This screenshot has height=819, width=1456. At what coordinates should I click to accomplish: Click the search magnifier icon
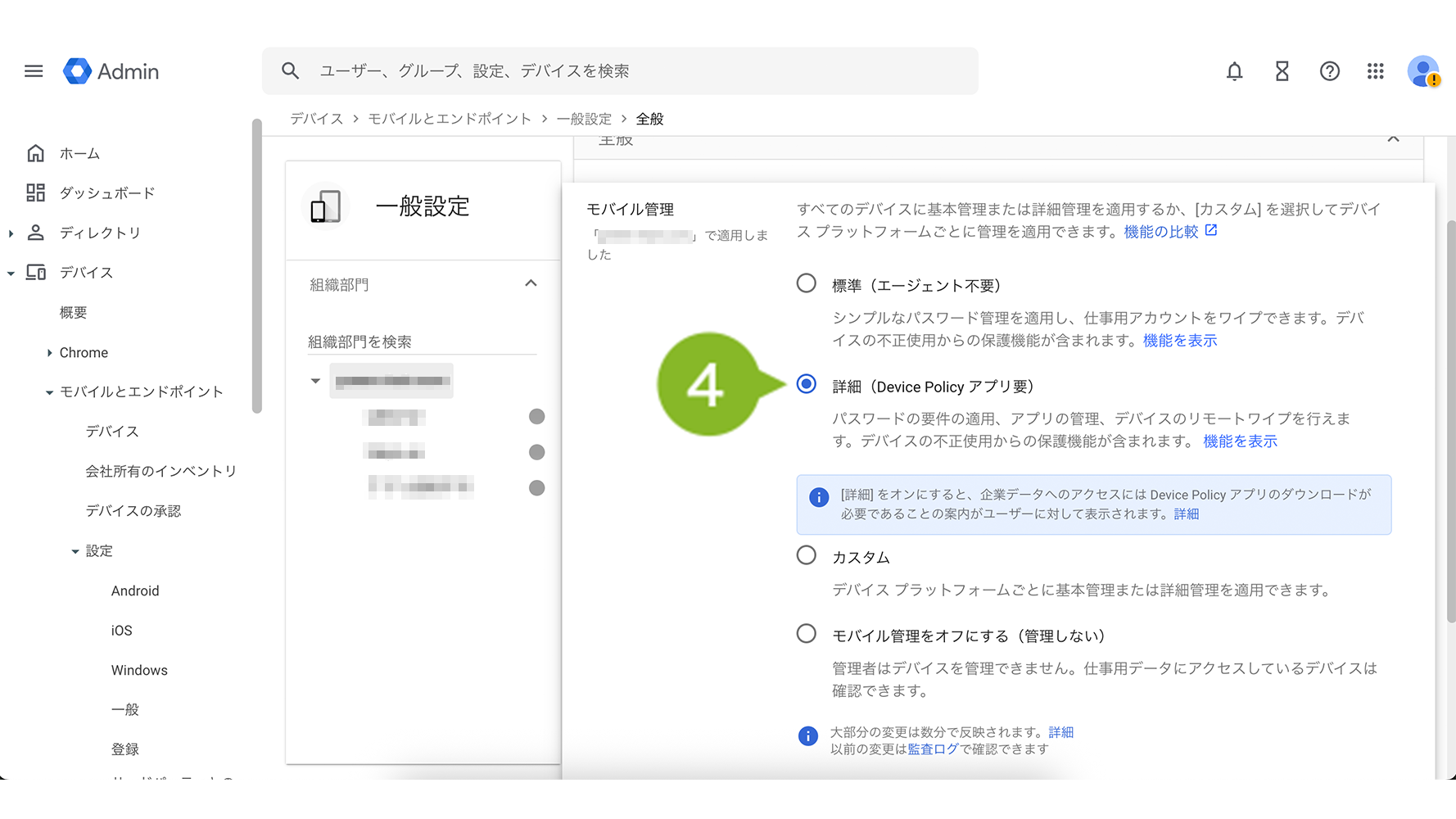(x=290, y=71)
